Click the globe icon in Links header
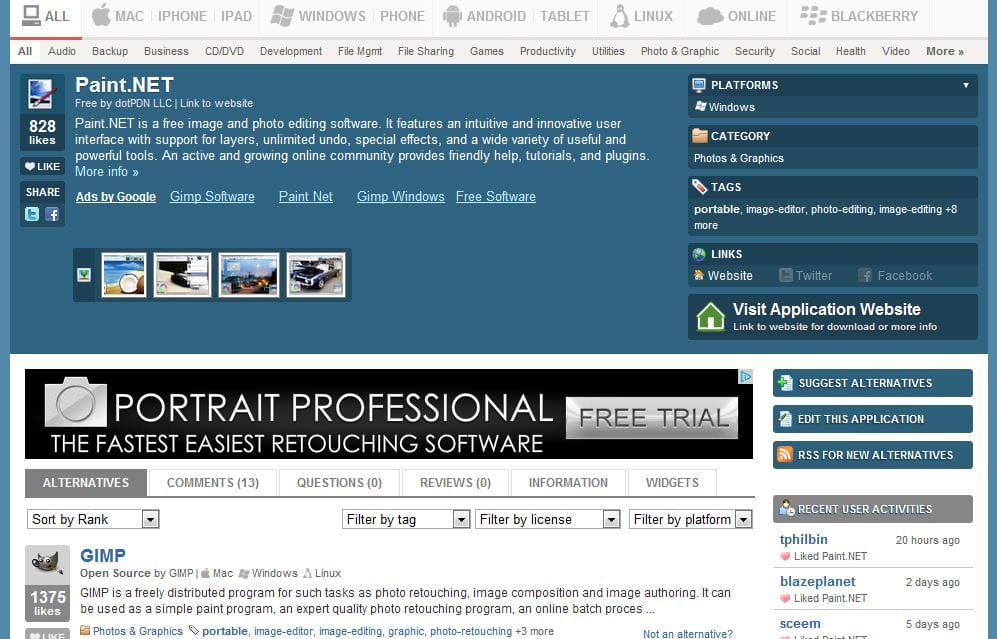Screen dimensions: 997x639 pyautogui.click(x=699, y=254)
